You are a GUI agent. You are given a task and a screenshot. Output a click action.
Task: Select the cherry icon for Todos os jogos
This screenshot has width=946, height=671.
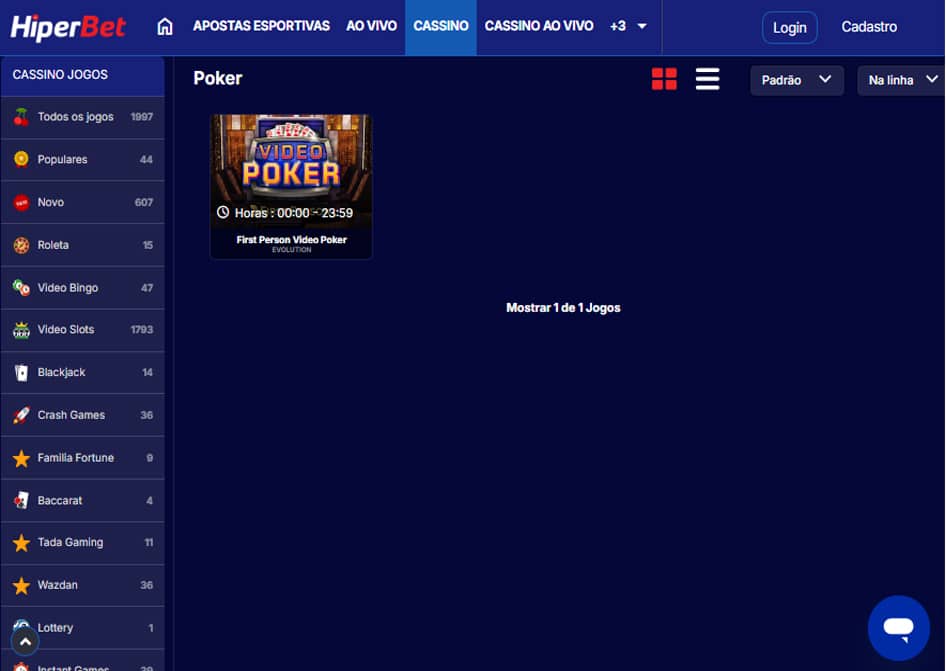(x=22, y=116)
